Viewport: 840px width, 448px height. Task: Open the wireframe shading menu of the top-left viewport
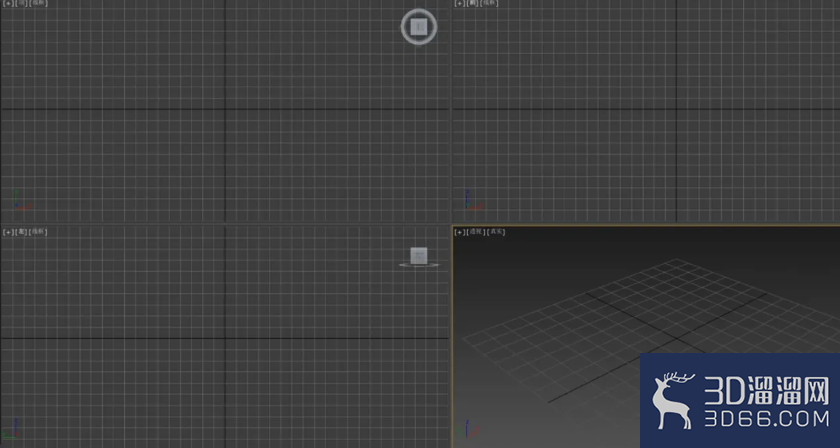(x=38, y=3)
